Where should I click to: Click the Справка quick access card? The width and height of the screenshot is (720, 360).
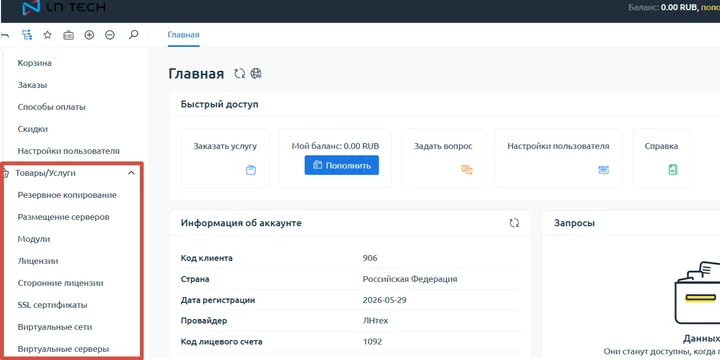coord(661,158)
